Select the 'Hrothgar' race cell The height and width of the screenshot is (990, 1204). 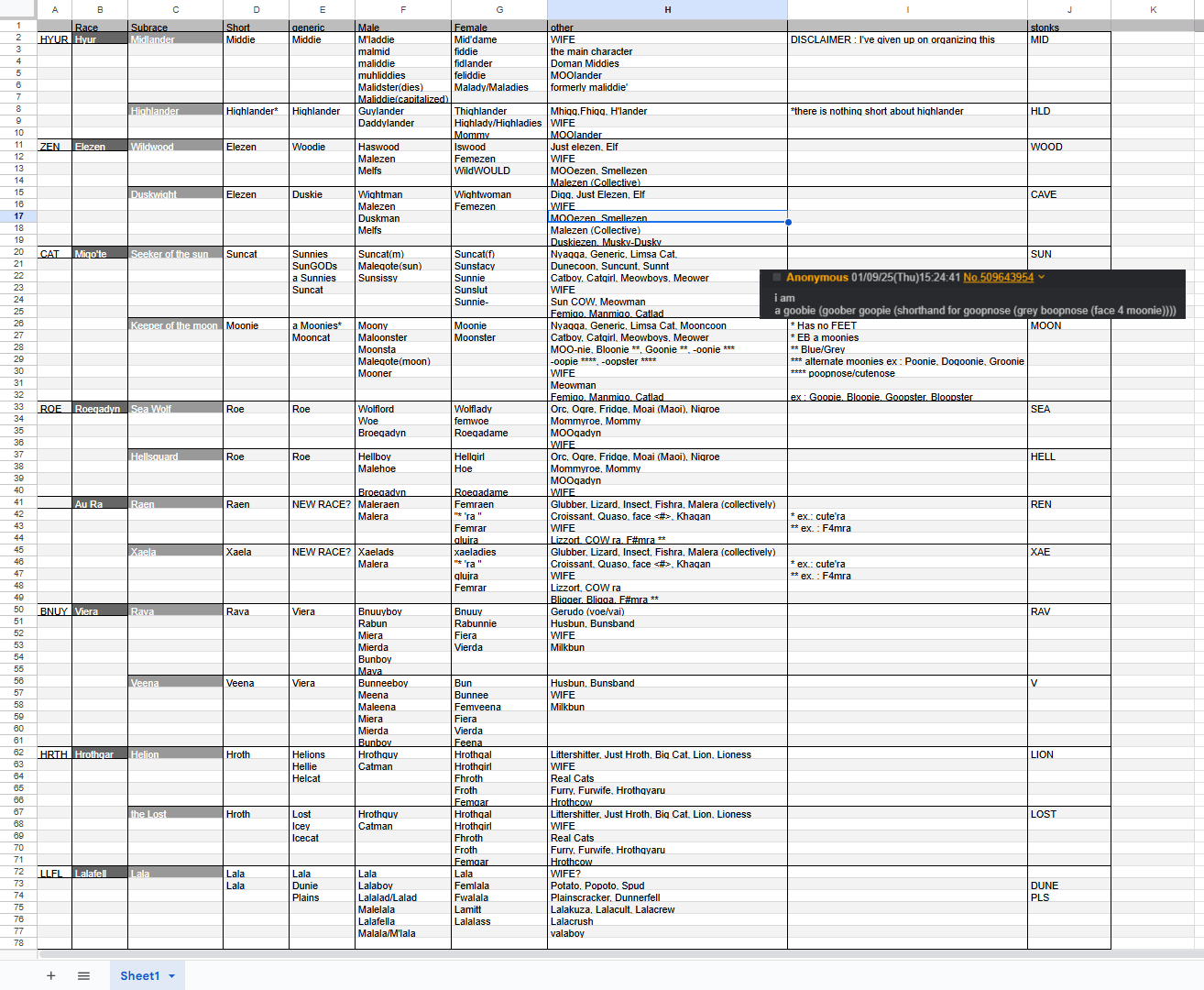(x=100, y=754)
